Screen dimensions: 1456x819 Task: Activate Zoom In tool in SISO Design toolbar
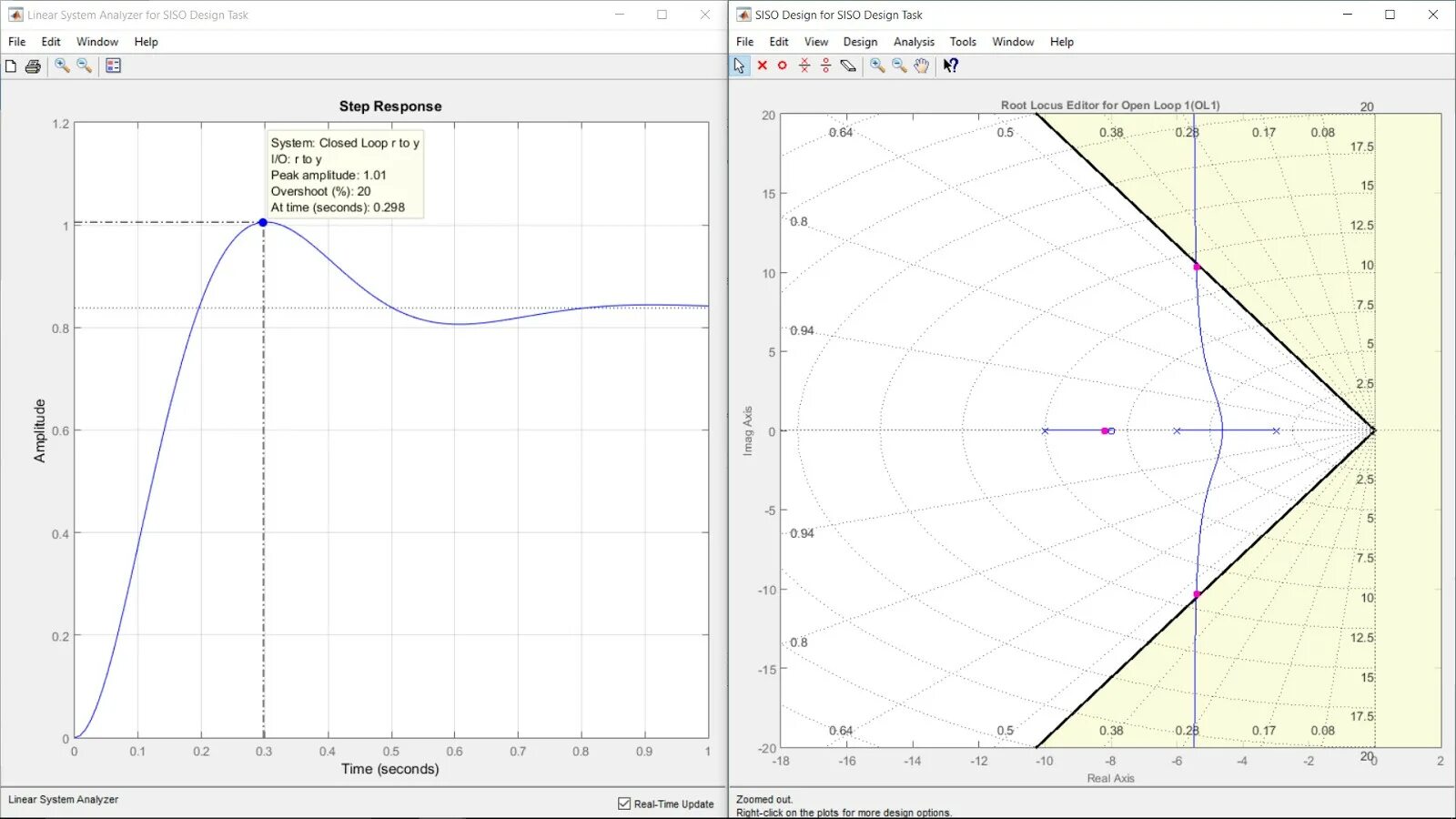pyautogui.click(x=877, y=66)
